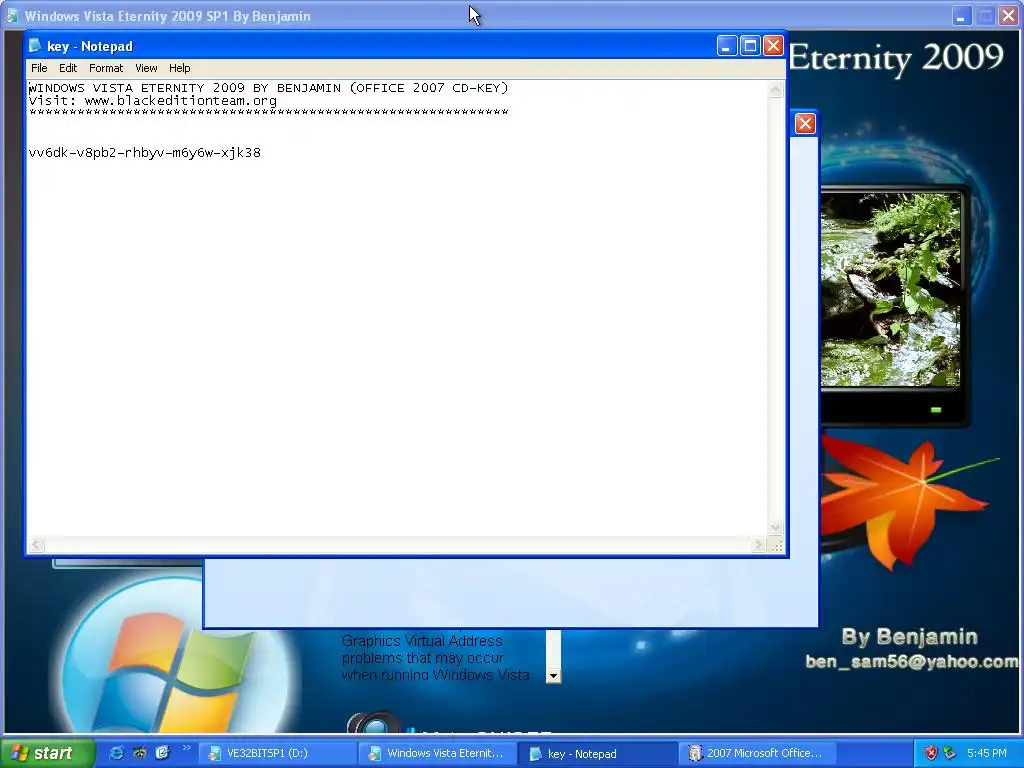Minimize the key - Notepad window
This screenshot has width=1024, height=768.
[x=727, y=46]
